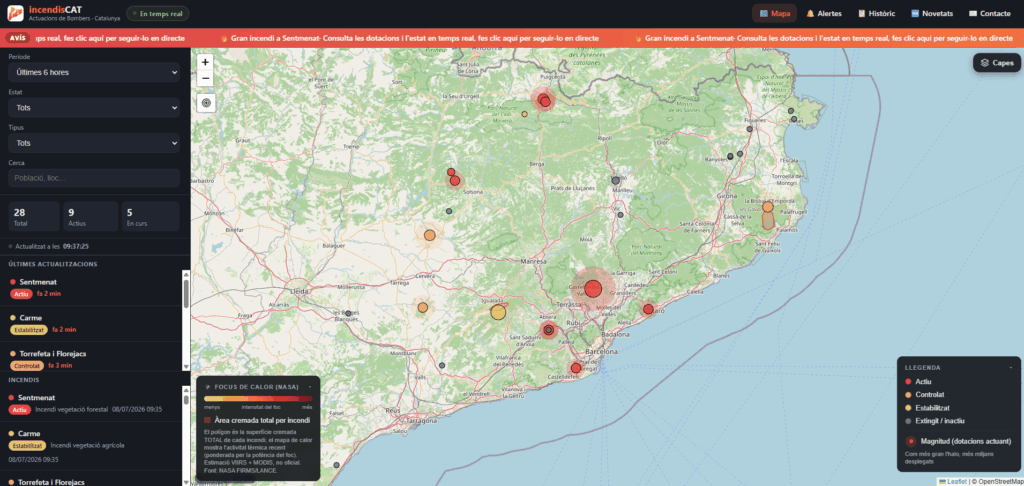Click the Incendis list scrollbar thumb
1024x486 pixels.
click(x=186, y=400)
